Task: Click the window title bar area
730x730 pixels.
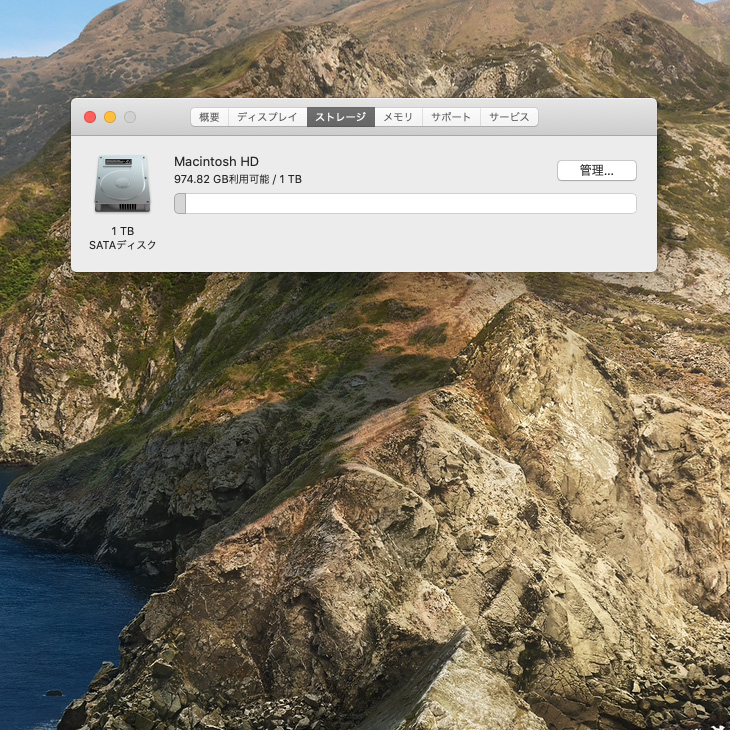Action: click(x=596, y=117)
